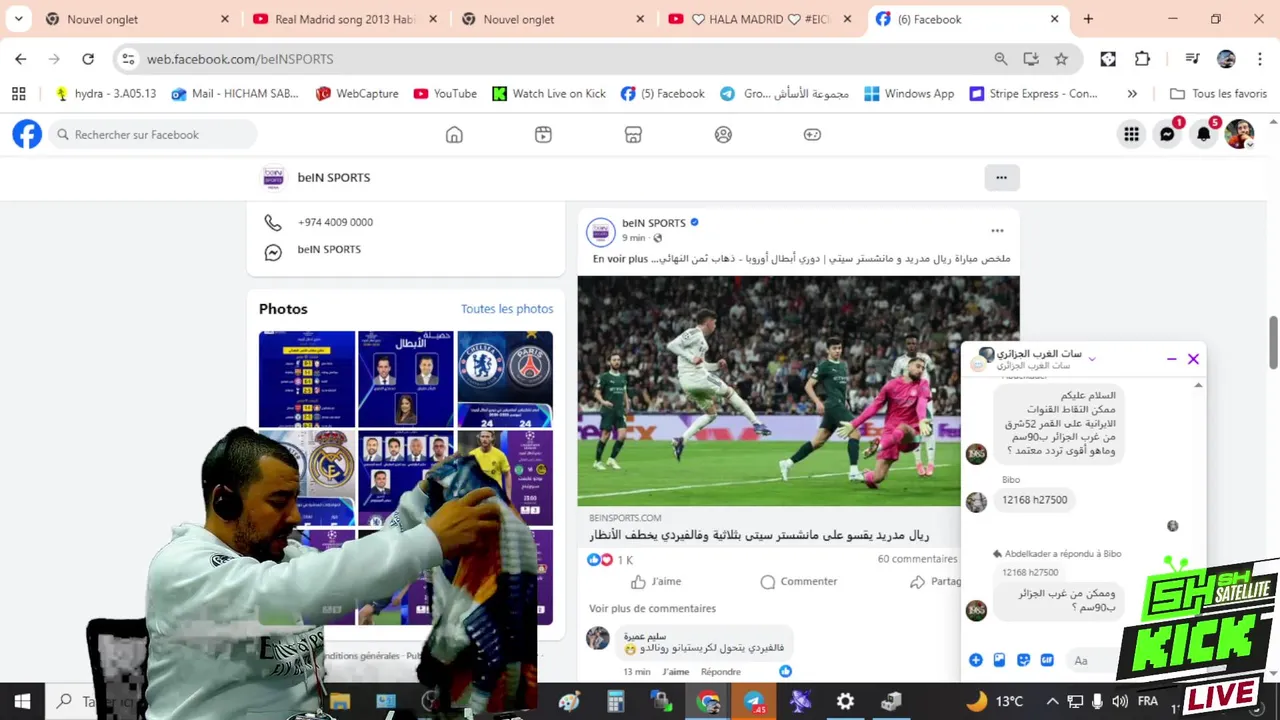The width and height of the screenshot is (1280, 720).
Task: Go back to the previous page
Action: (21, 59)
